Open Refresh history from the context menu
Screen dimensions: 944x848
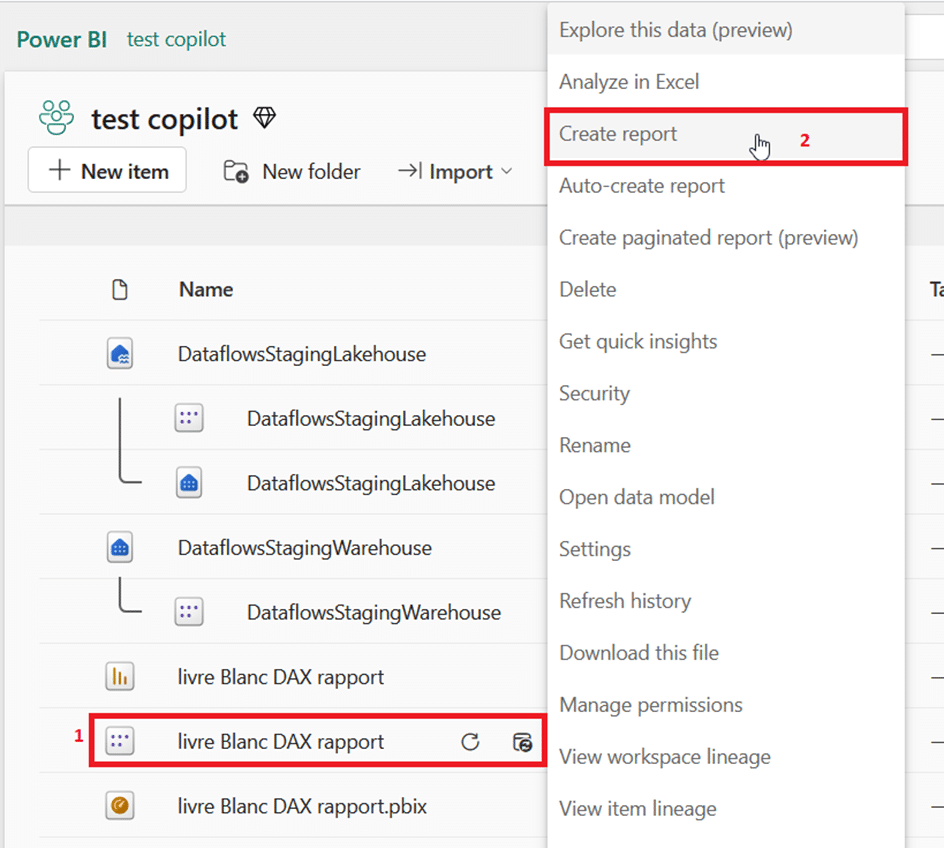(x=625, y=601)
